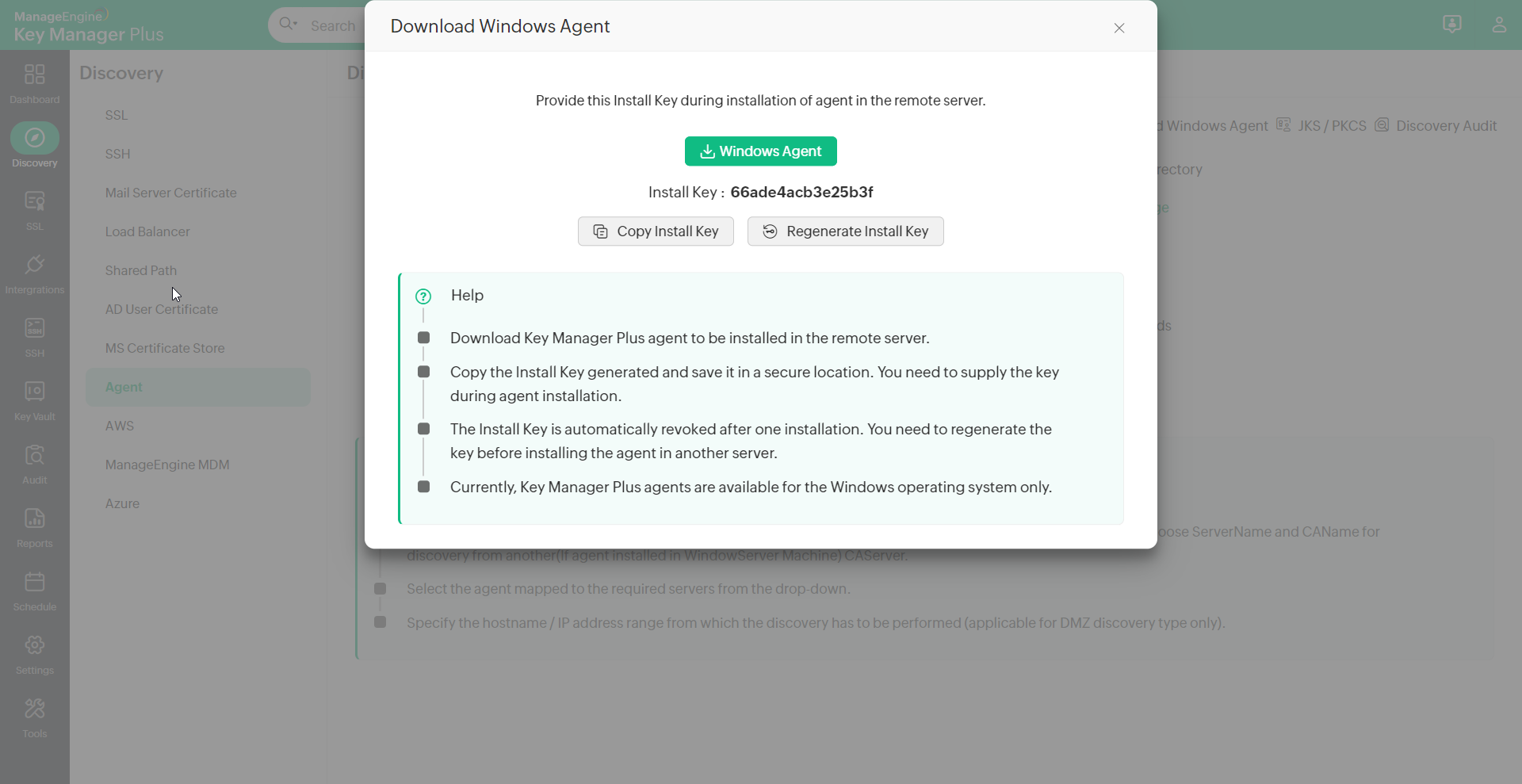Open AD User Certificate discovery
Image resolution: width=1522 pixels, height=784 pixels.
[162, 309]
